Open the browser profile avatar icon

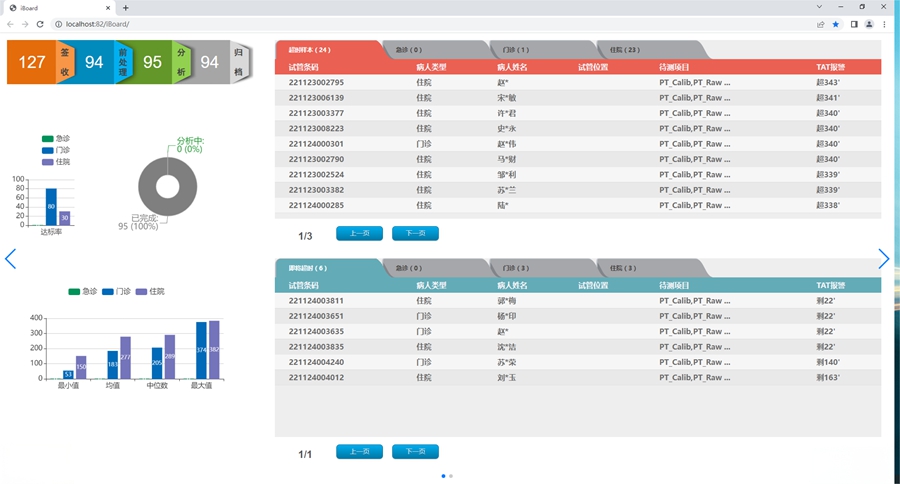869,24
